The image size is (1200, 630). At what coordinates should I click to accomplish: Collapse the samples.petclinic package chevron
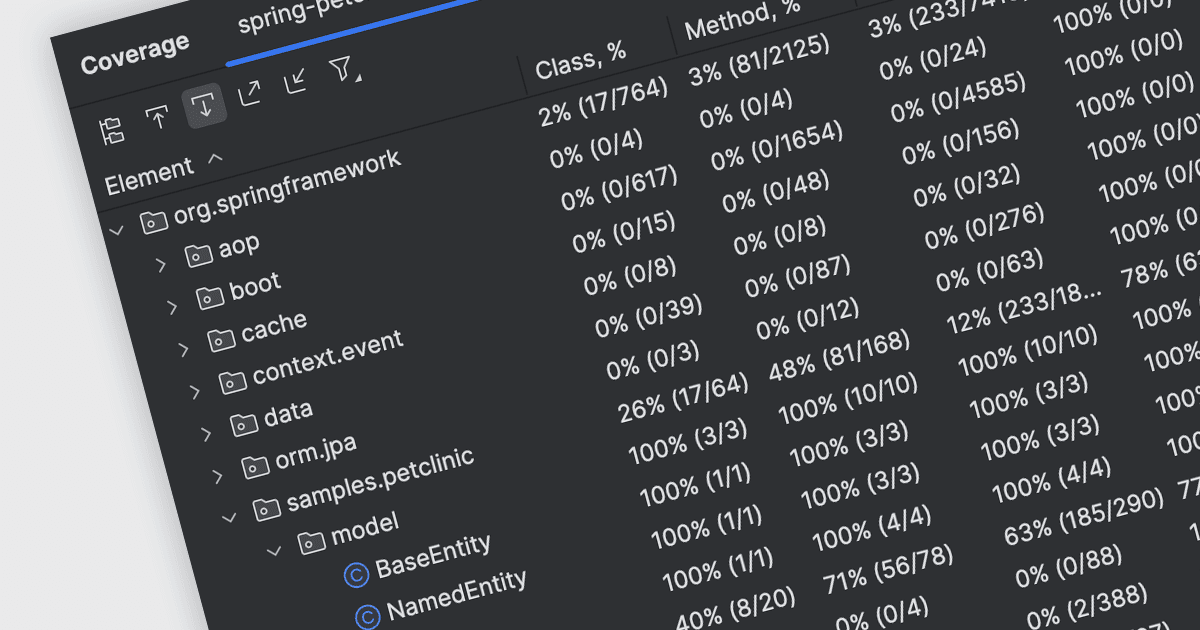coord(228,519)
